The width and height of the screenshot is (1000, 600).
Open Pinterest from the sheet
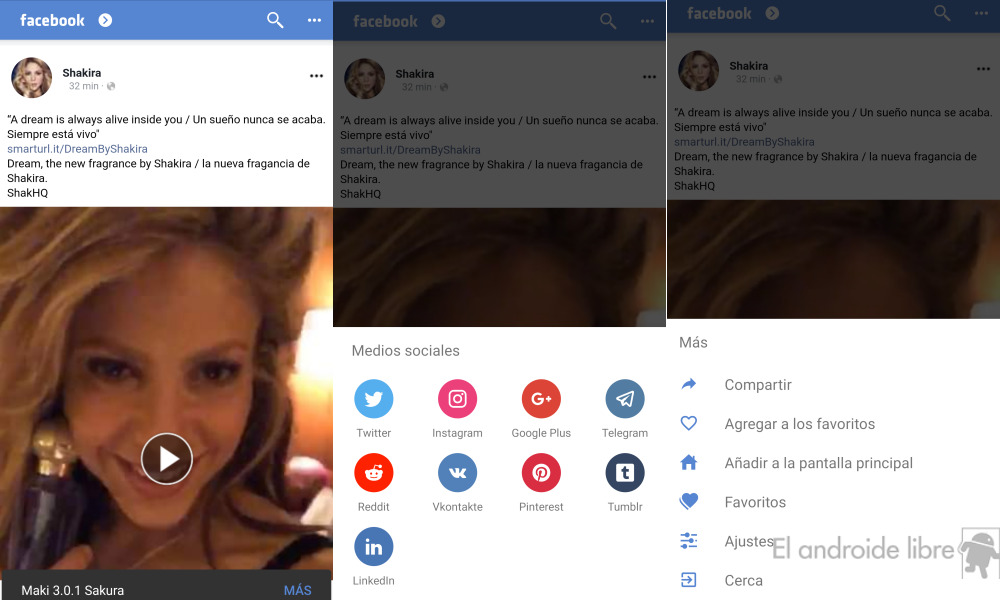pos(541,472)
